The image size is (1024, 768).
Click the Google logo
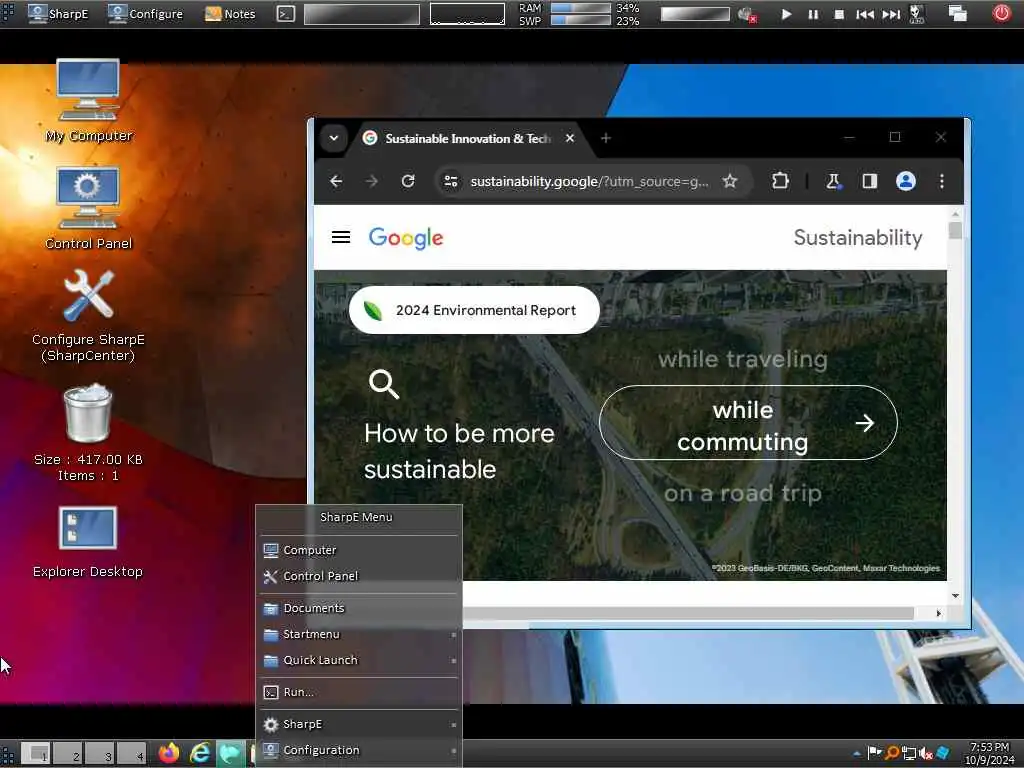click(406, 238)
